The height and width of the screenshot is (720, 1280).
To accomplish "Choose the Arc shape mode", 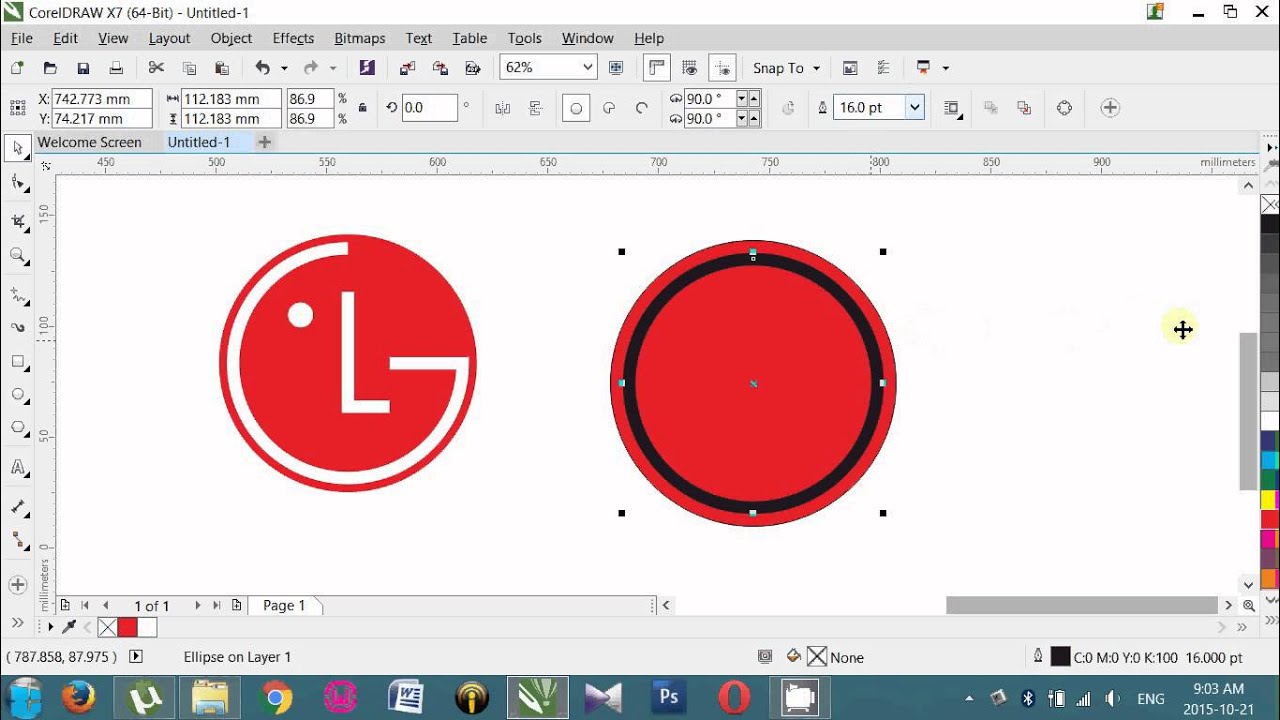I will point(642,108).
